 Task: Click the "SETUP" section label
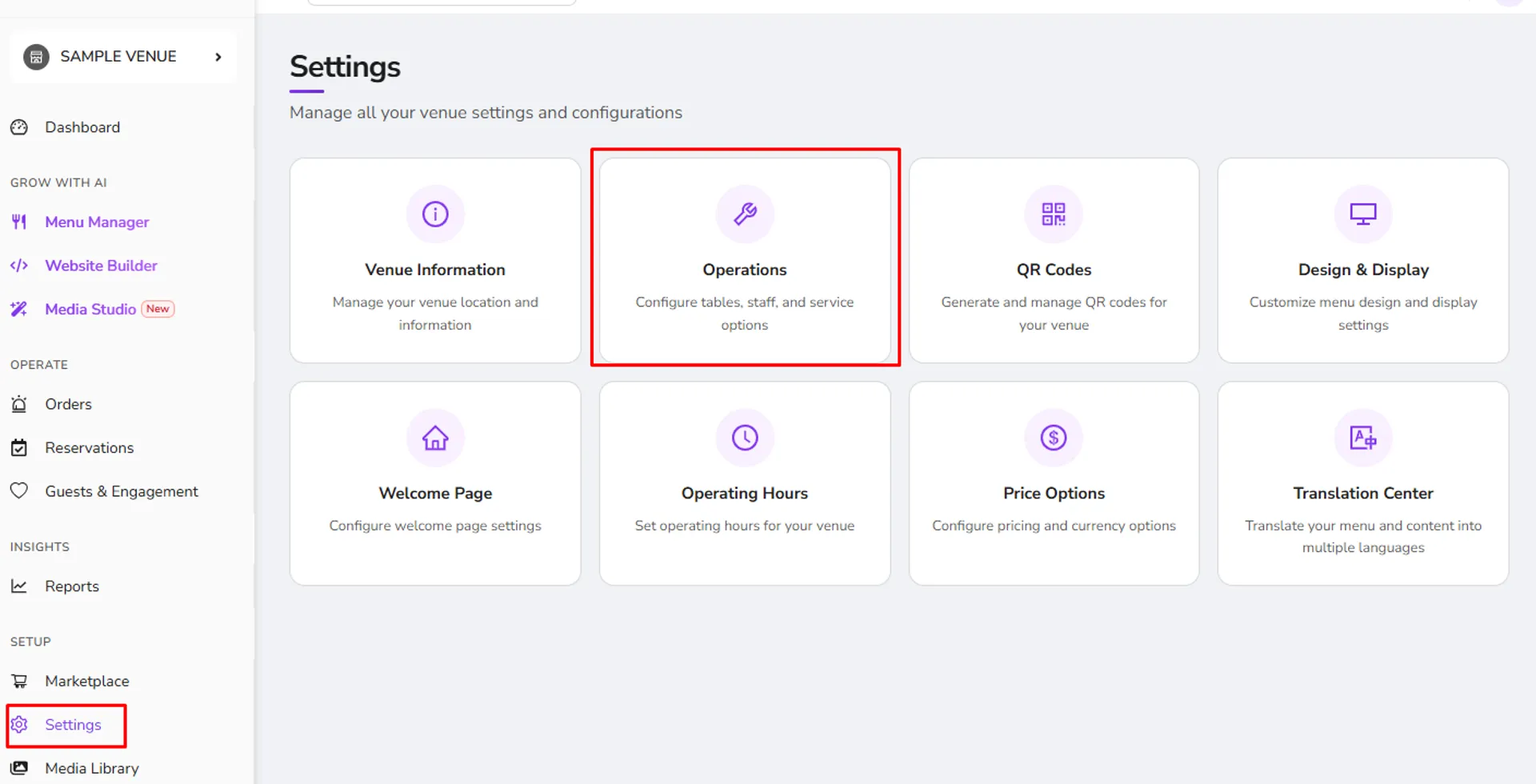click(x=30, y=642)
